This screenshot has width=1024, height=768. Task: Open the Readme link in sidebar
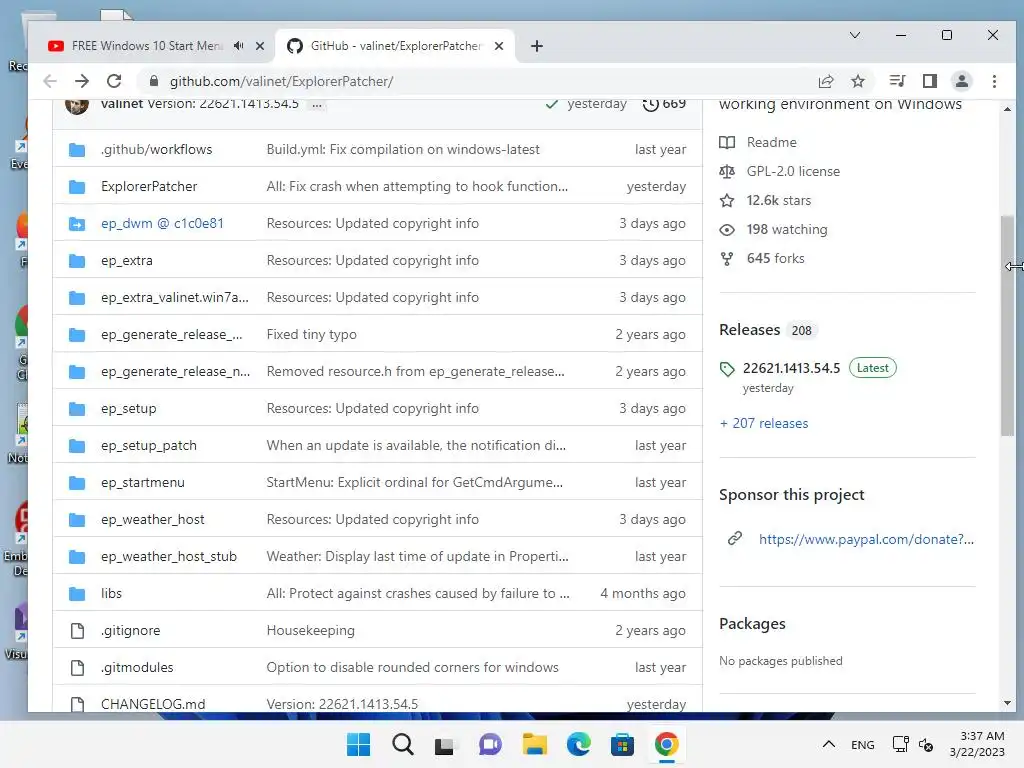tap(771, 142)
